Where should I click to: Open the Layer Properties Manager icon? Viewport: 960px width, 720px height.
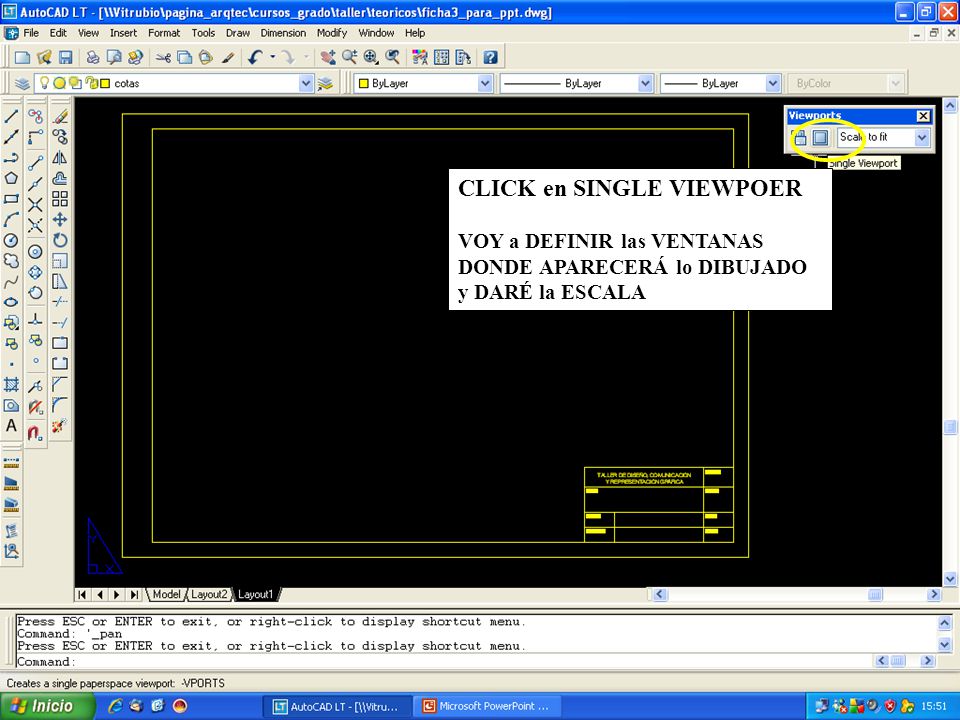22,83
